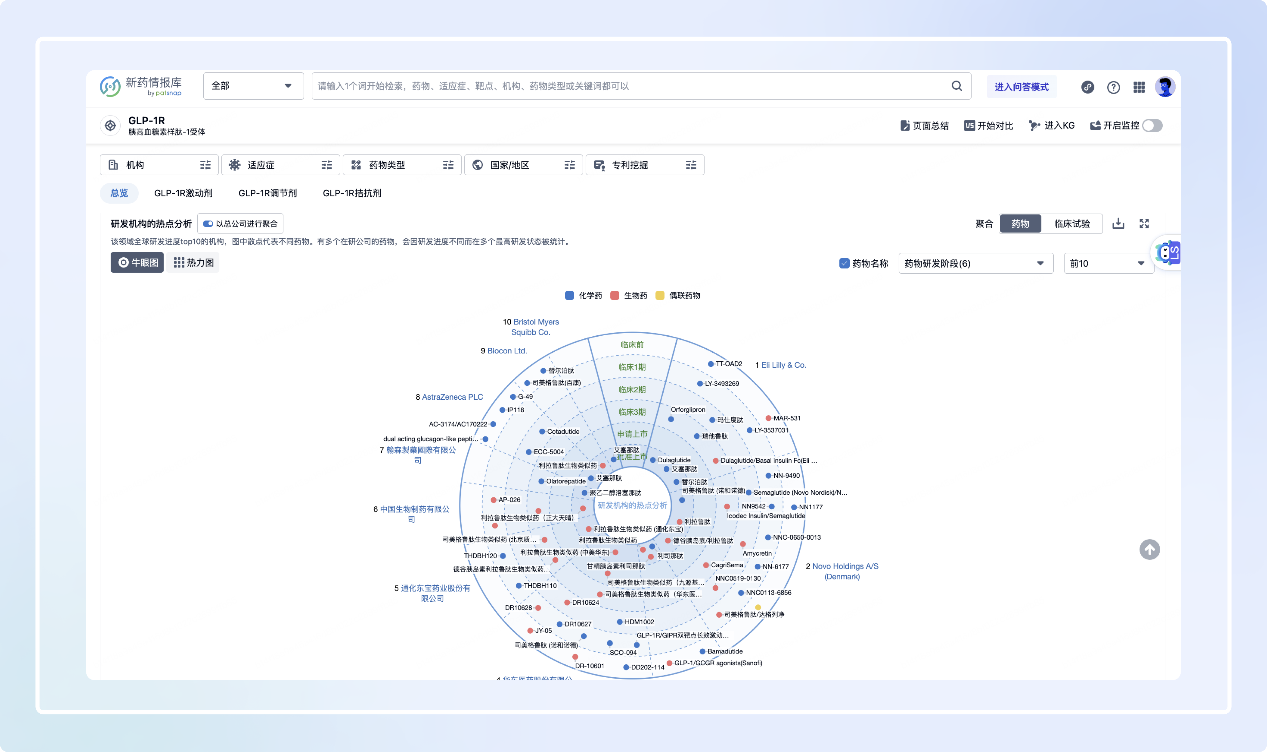Expand the 药物类型 filter list

[448, 165]
